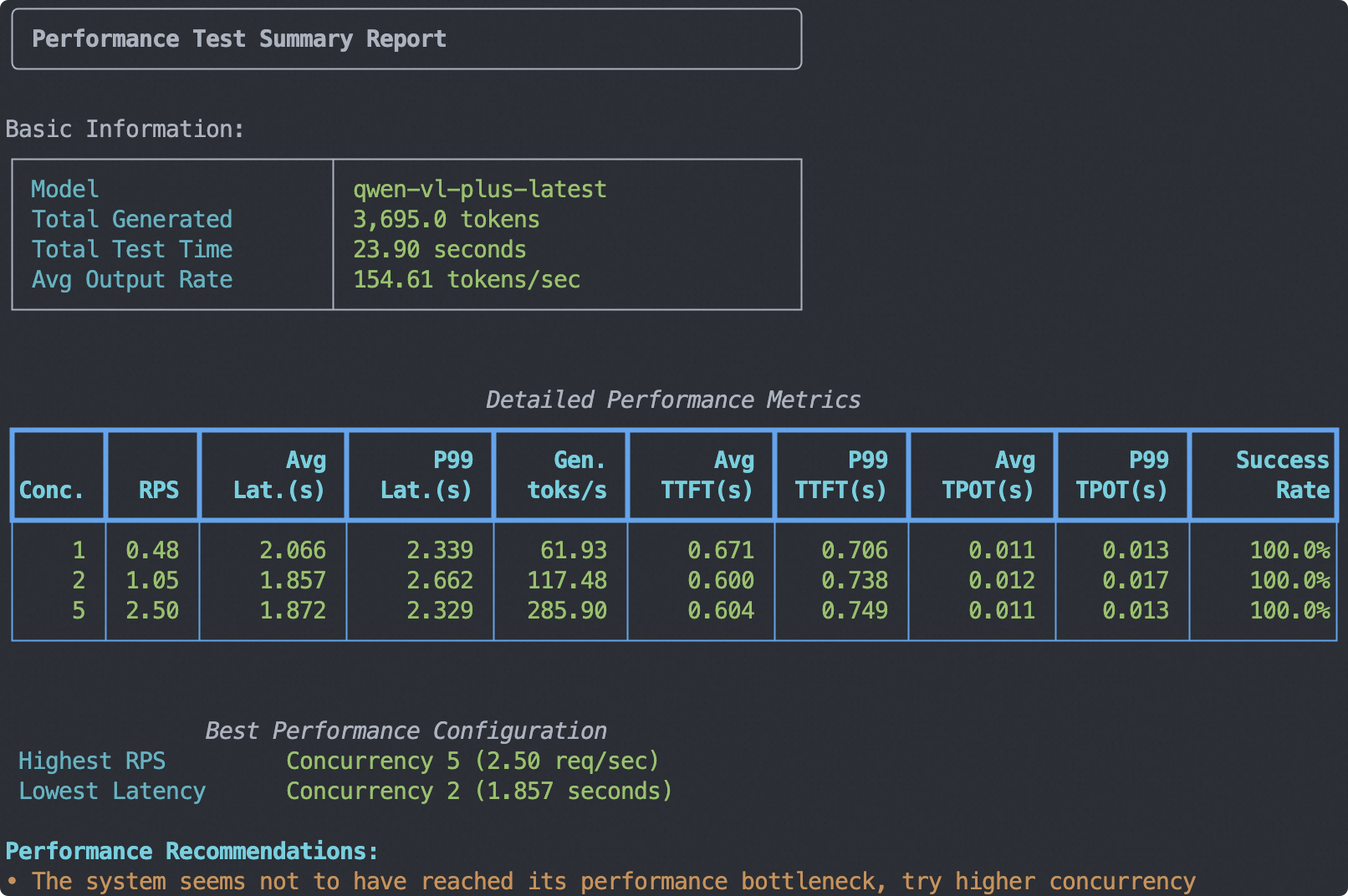Screen dimensions: 1348x896
Task: Select the P99 TPOT(s) column header
Action: click(x=1122, y=475)
